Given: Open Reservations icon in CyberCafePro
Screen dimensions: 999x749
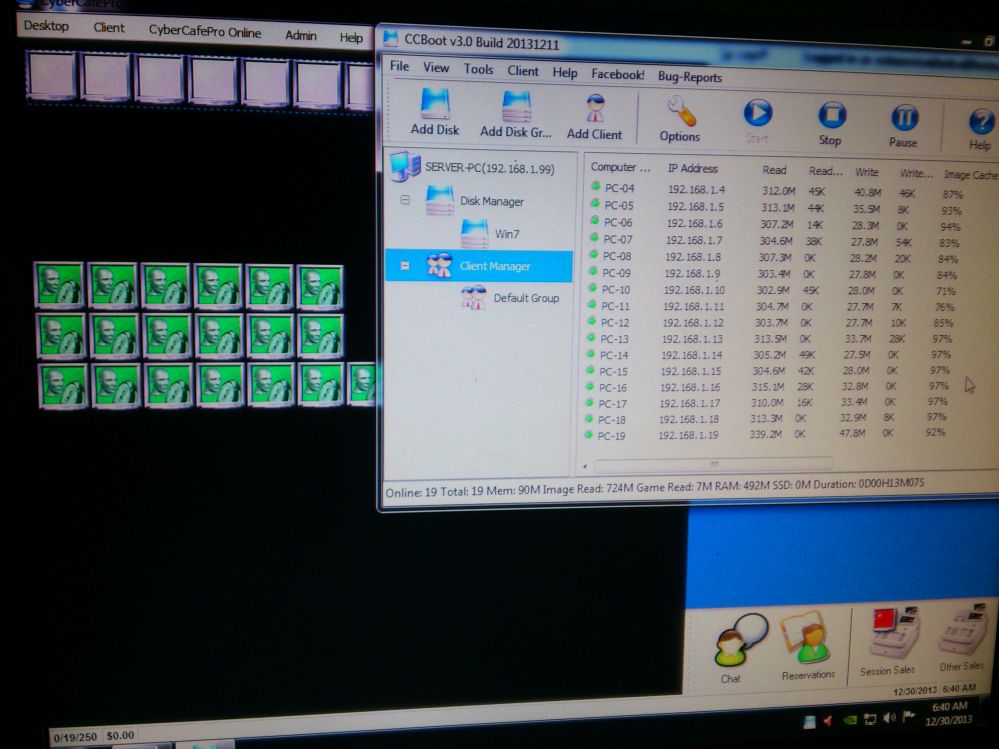Looking at the screenshot, I should tap(807, 645).
